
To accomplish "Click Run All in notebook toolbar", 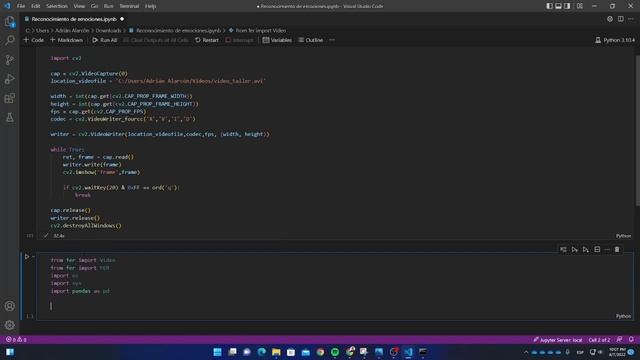I will pyautogui.click(x=104, y=40).
